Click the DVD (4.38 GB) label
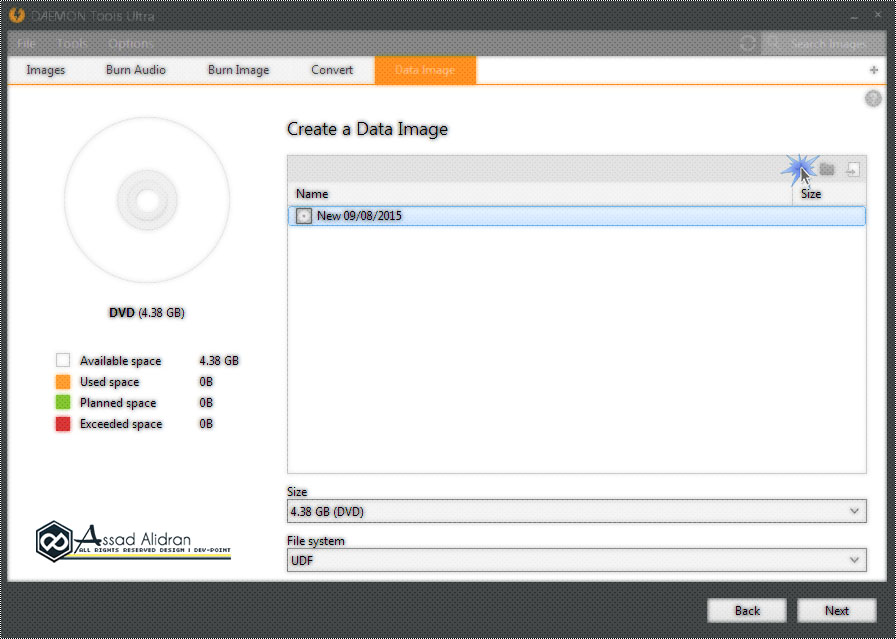This screenshot has width=896, height=639. click(x=147, y=313)
